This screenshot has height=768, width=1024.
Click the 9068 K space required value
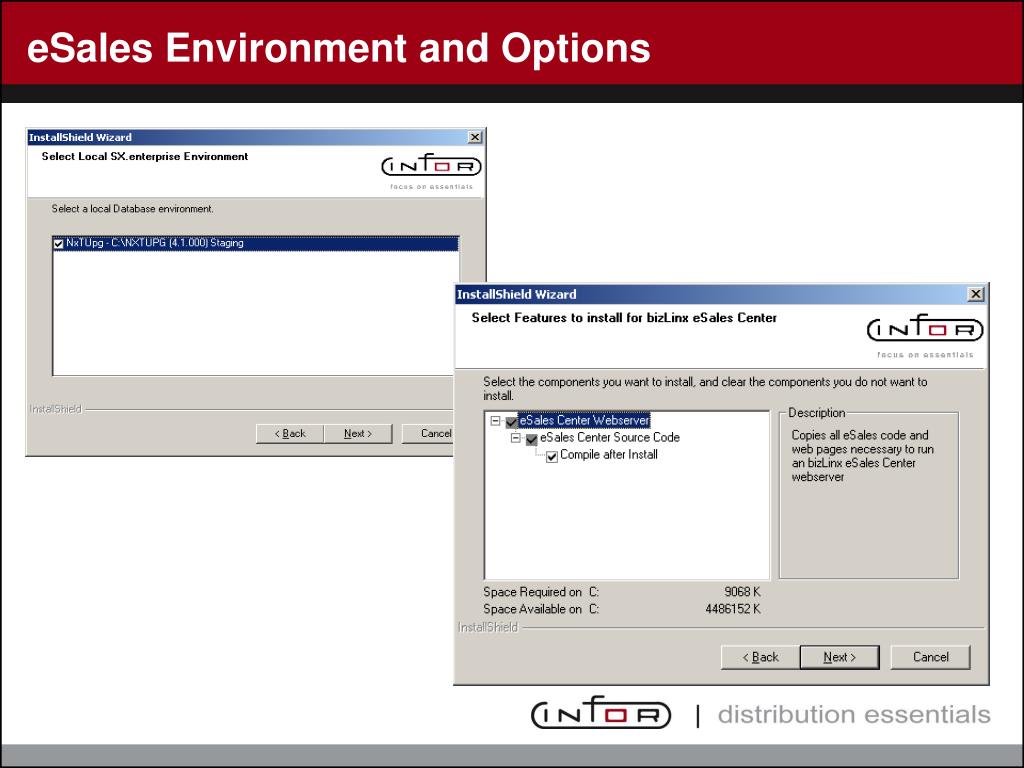(x=743, y=592)
